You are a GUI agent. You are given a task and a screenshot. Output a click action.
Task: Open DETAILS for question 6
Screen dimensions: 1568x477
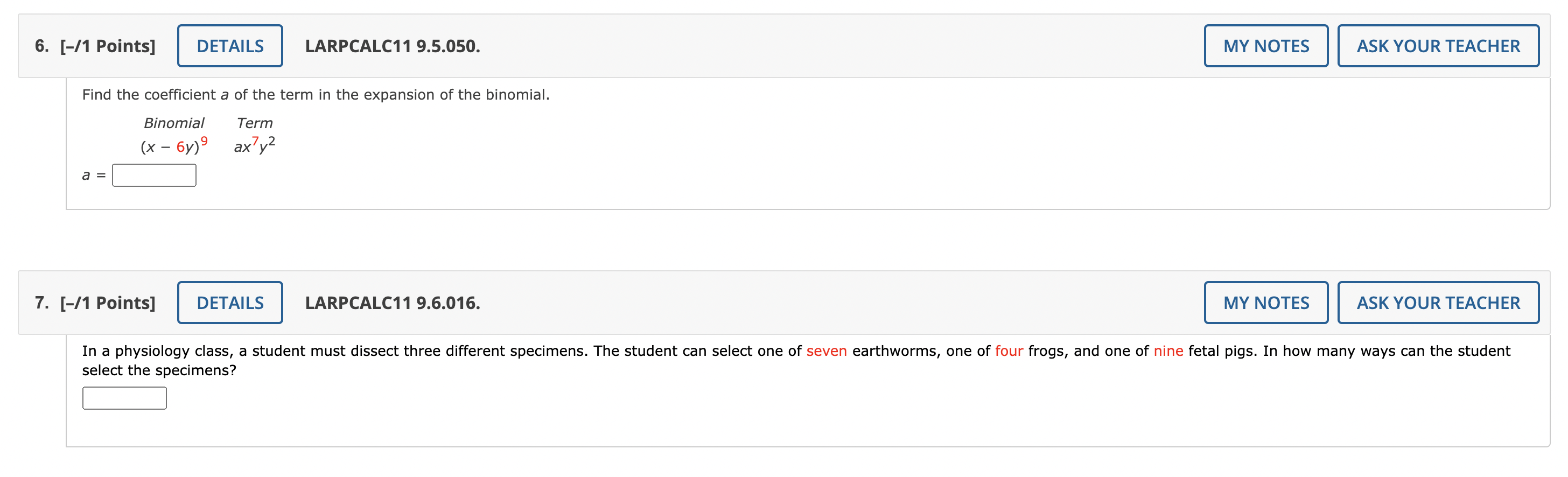click(x=229, y=46)
